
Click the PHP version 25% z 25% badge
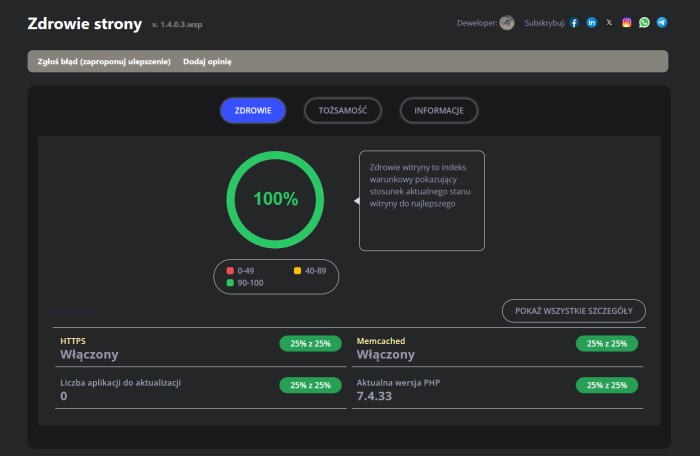606,385
